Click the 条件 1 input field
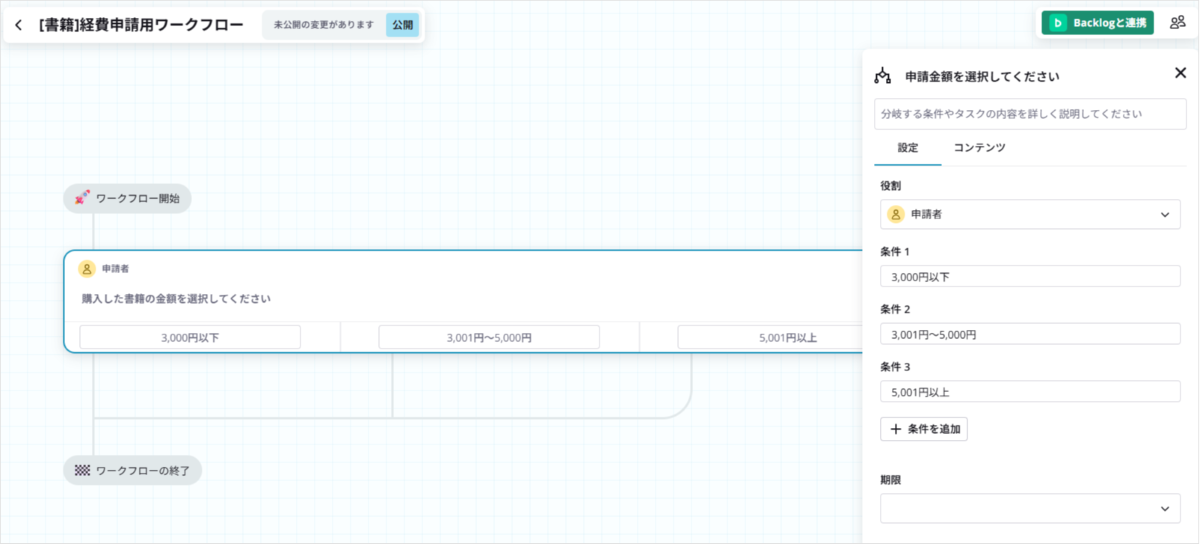The image size is (1200, 544). click(1030, 276)
